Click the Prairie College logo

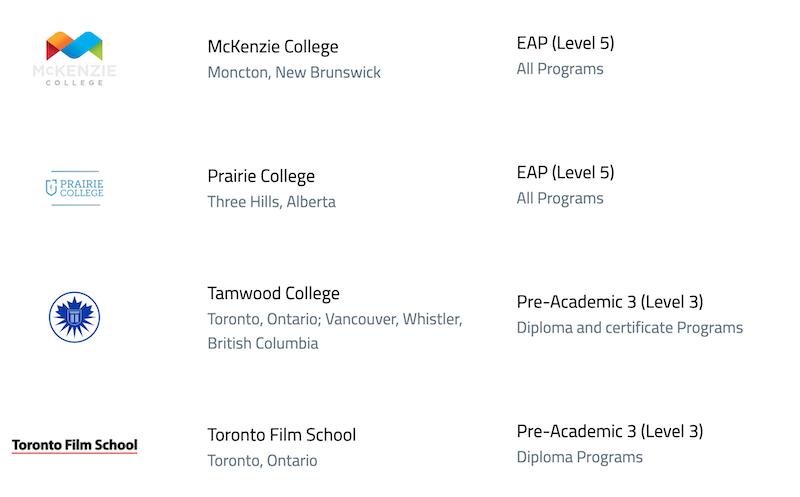click(x=74, y=188)
